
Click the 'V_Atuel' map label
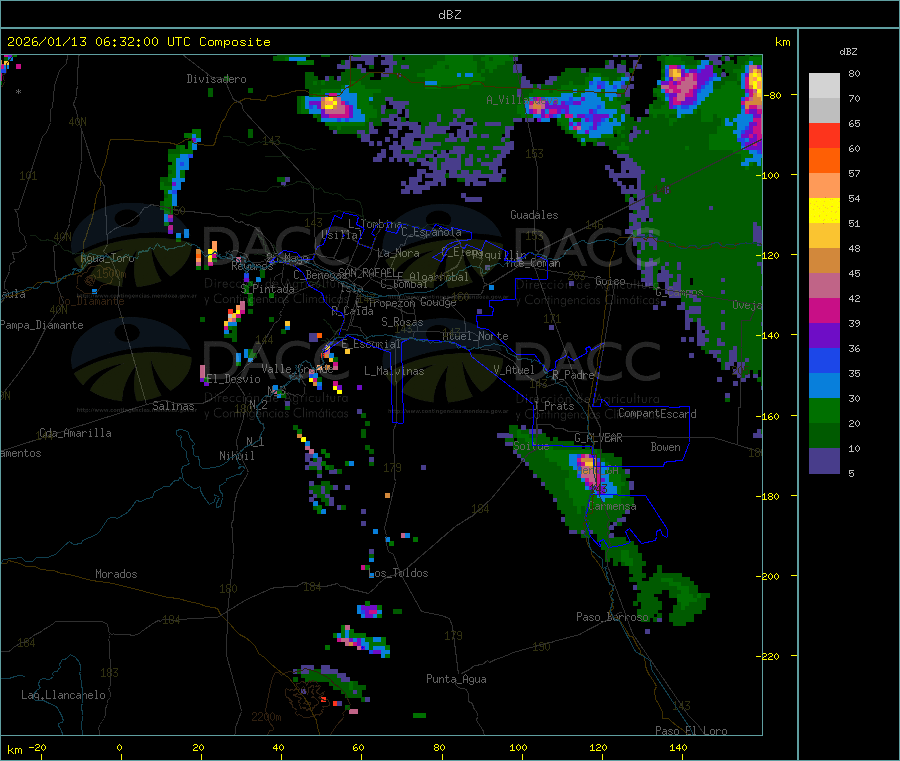514,370
